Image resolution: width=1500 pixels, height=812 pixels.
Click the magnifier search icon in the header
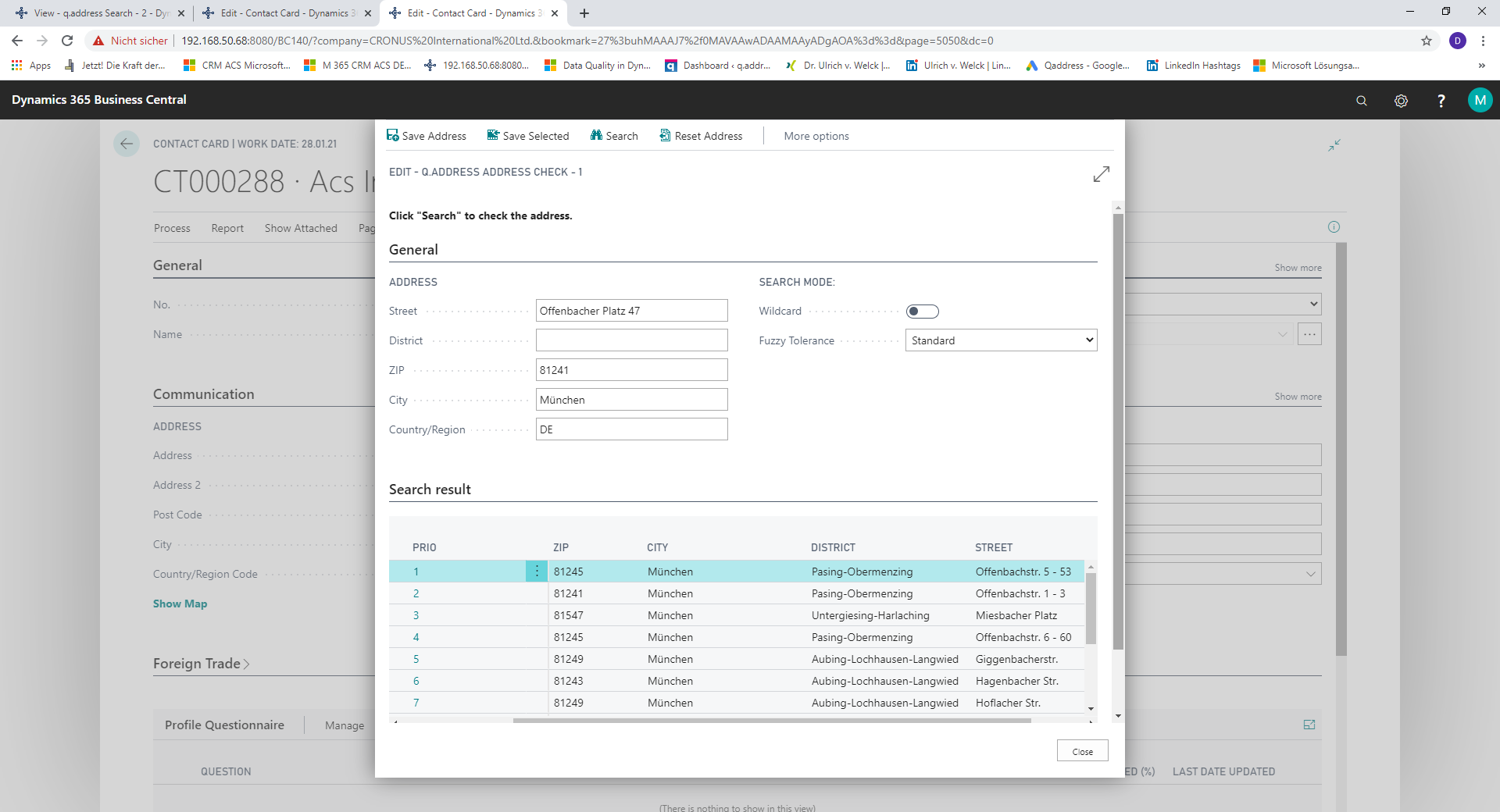[1362, 101]
